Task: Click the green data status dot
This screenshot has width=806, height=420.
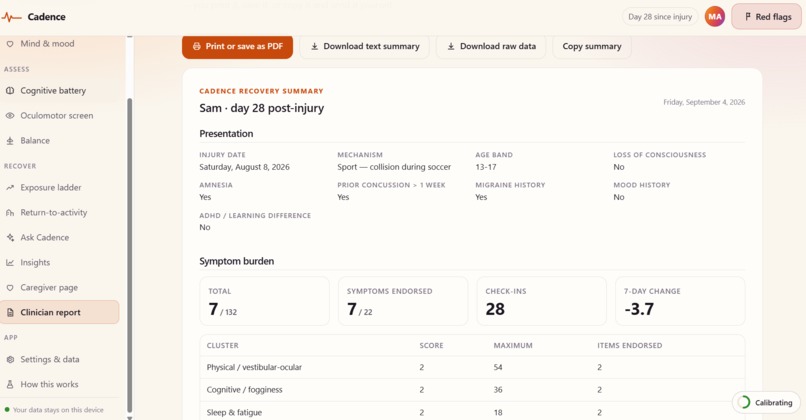Action: tap(7, 410)
